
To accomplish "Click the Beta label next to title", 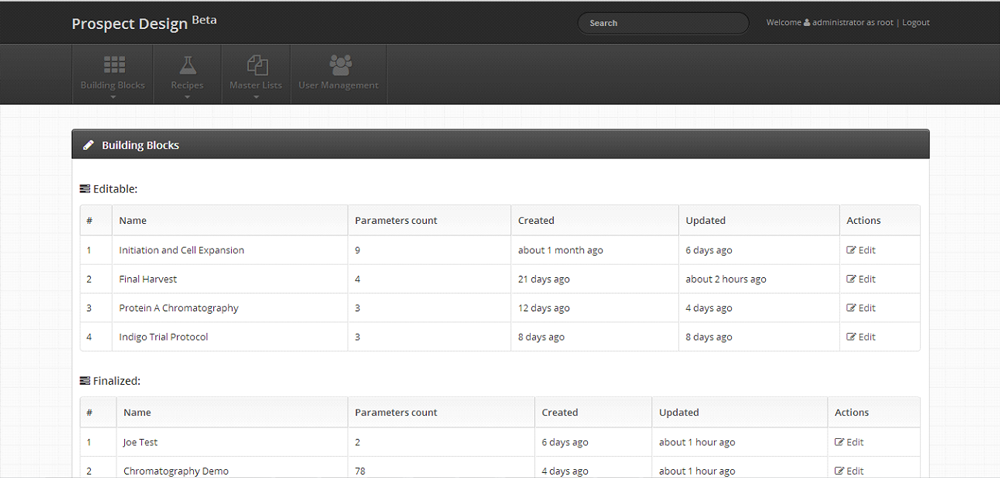I will click(x=204, y=20).
